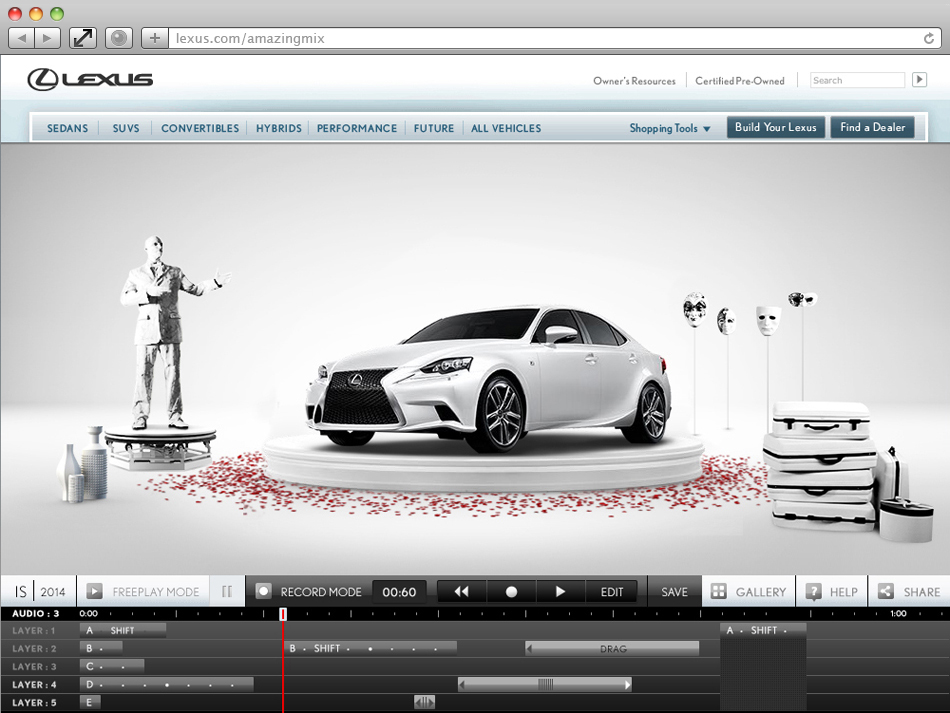Open the Performance navigation menu
Viewport: 950px width, 713px height.
pyautogui.click(x=357, y=128)
